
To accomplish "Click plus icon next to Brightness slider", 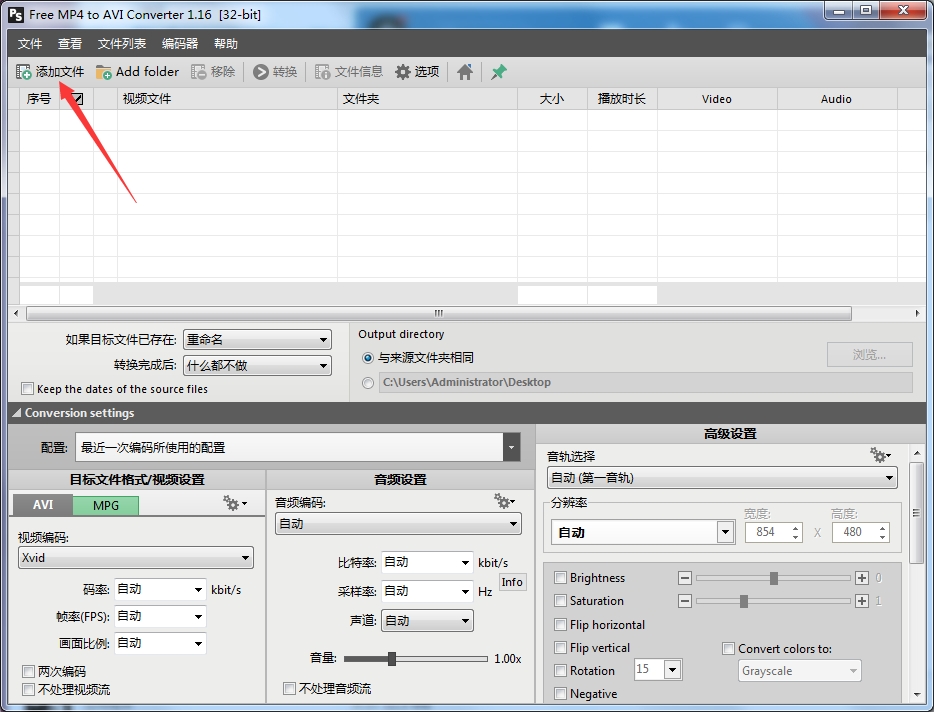I will (862, 578).
